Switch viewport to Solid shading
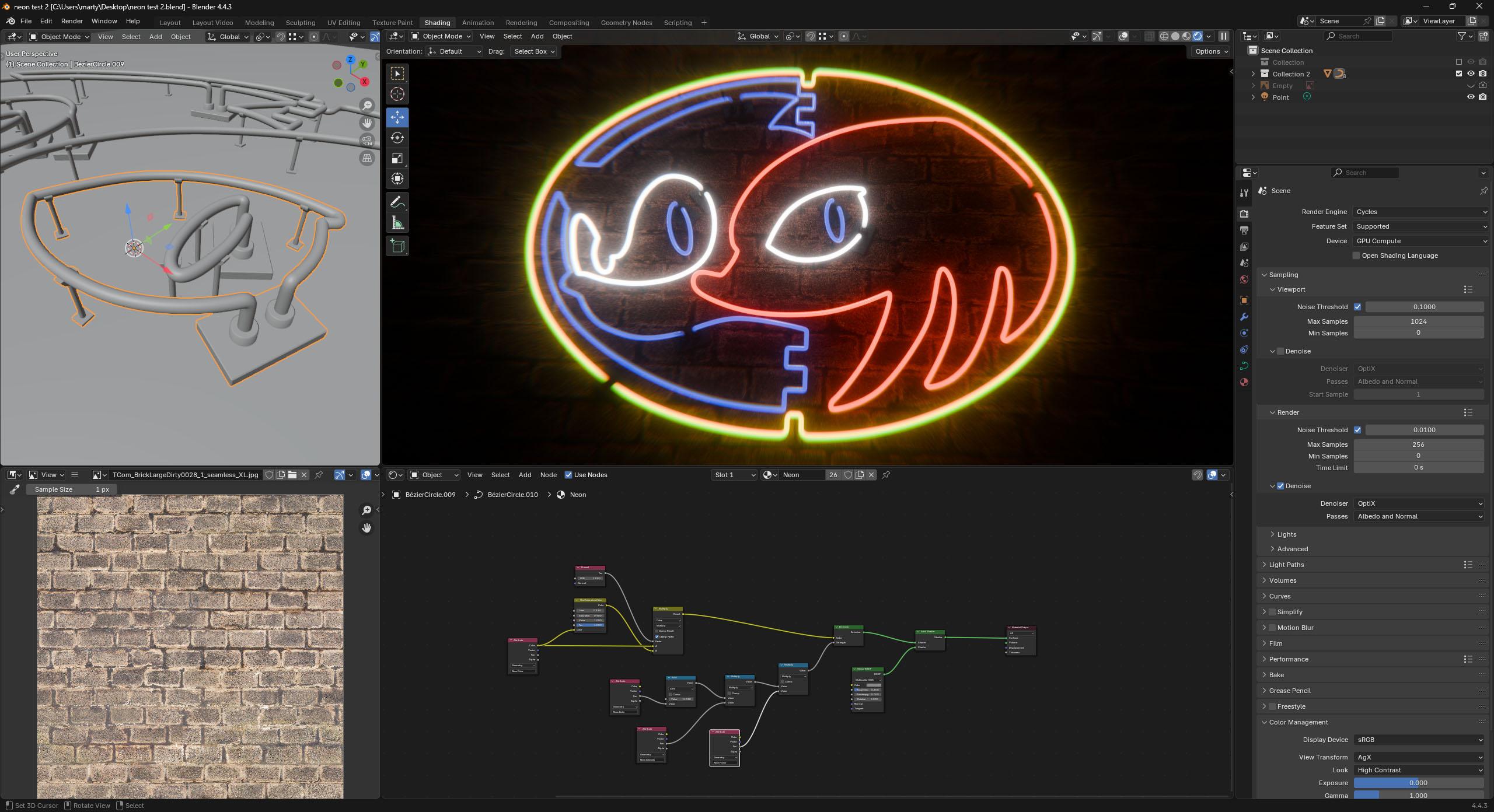This screenshot has height=812, width=1494. tap(1175, 36)
